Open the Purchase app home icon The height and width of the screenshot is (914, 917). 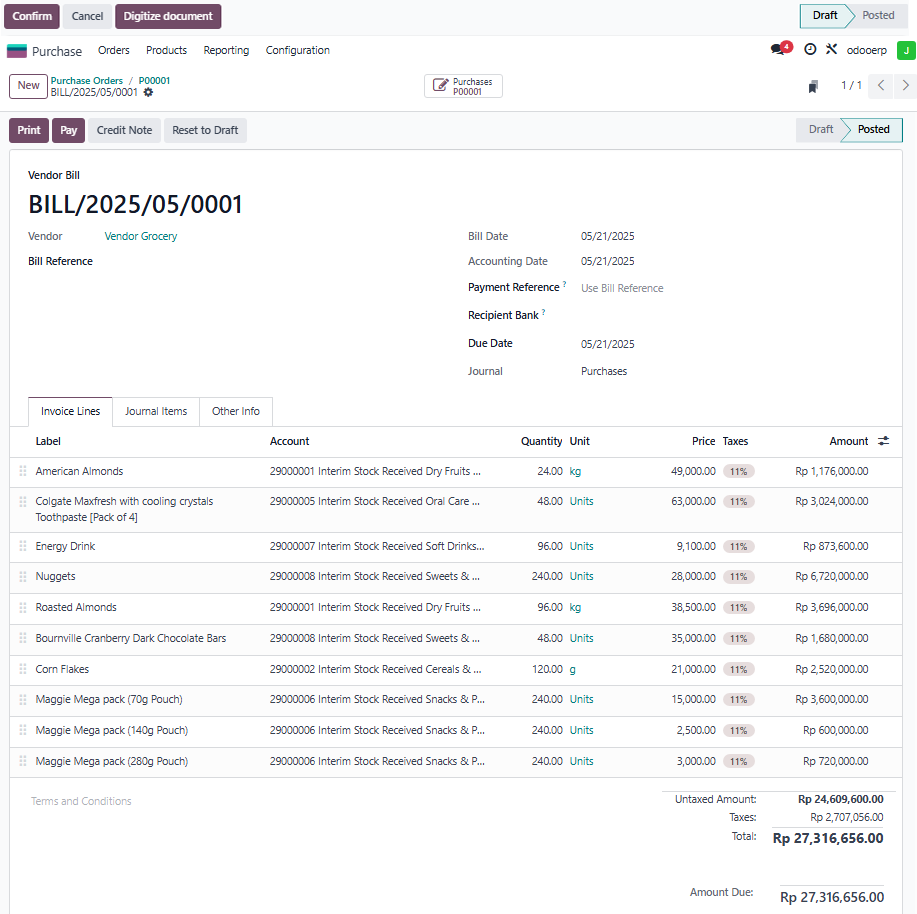pyautogui.click(x=16, y=51)
